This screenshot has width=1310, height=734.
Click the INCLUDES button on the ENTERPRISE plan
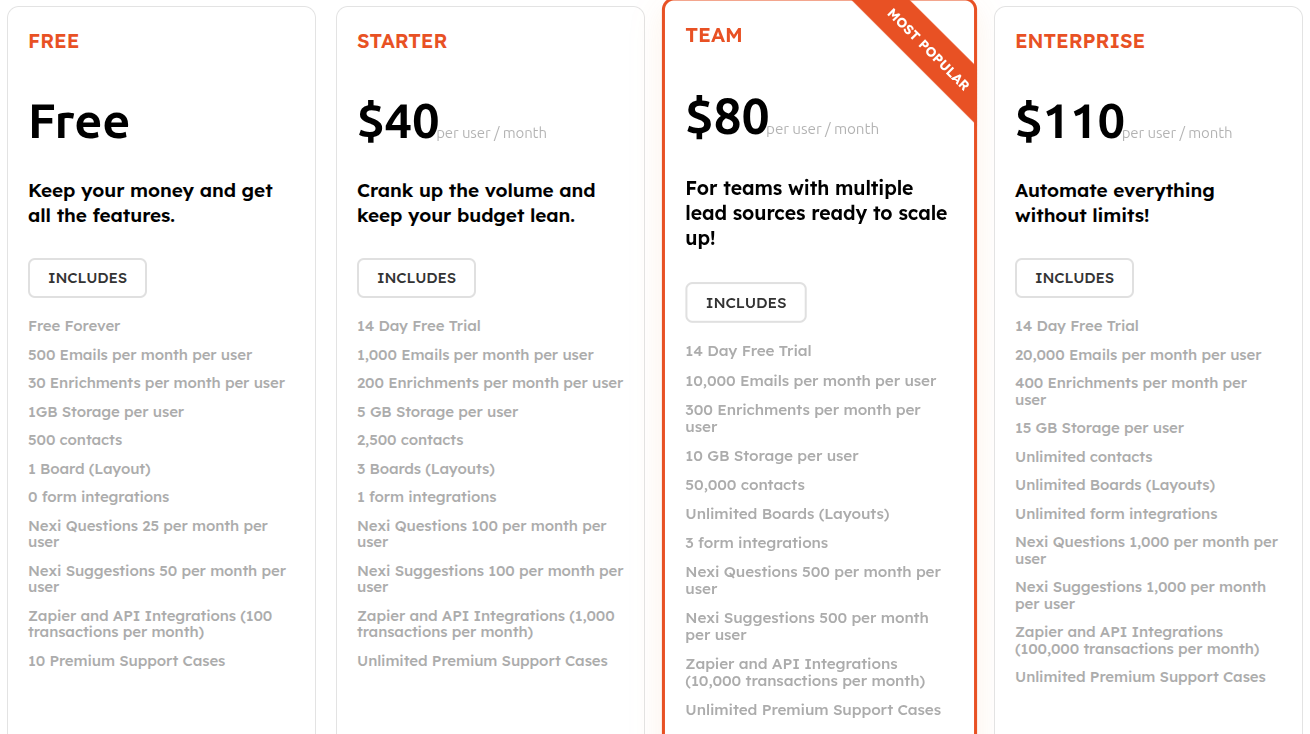(1074, 278)
